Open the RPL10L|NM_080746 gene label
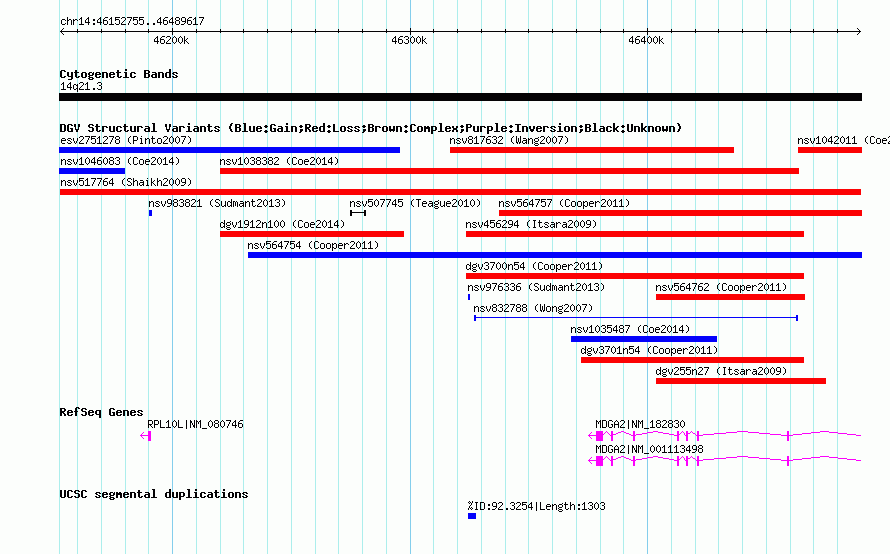Viewport: 890px width, 554px height. pos(195,424)
